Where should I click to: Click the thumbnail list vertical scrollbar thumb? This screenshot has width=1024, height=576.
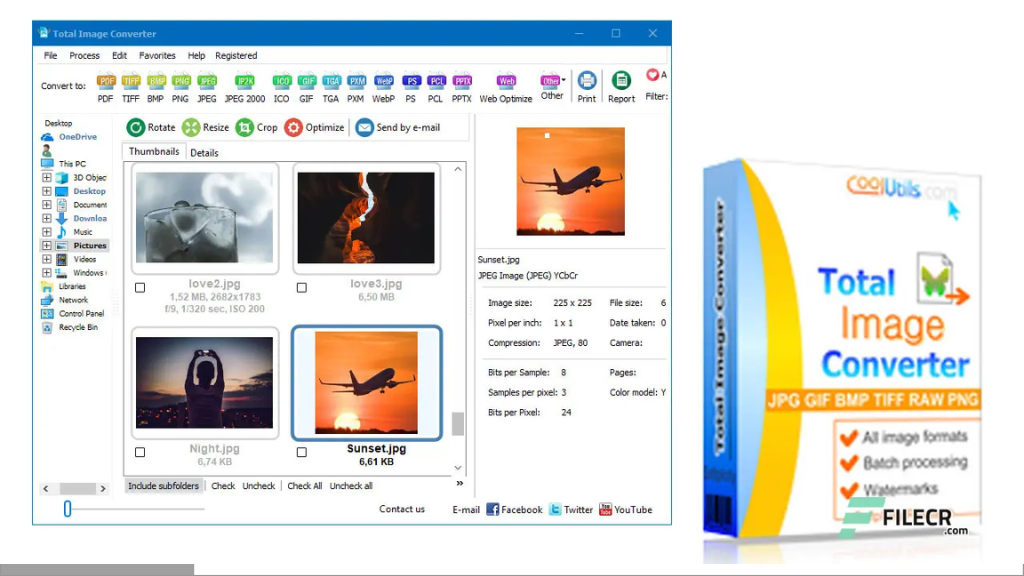[x=458, y=424]
